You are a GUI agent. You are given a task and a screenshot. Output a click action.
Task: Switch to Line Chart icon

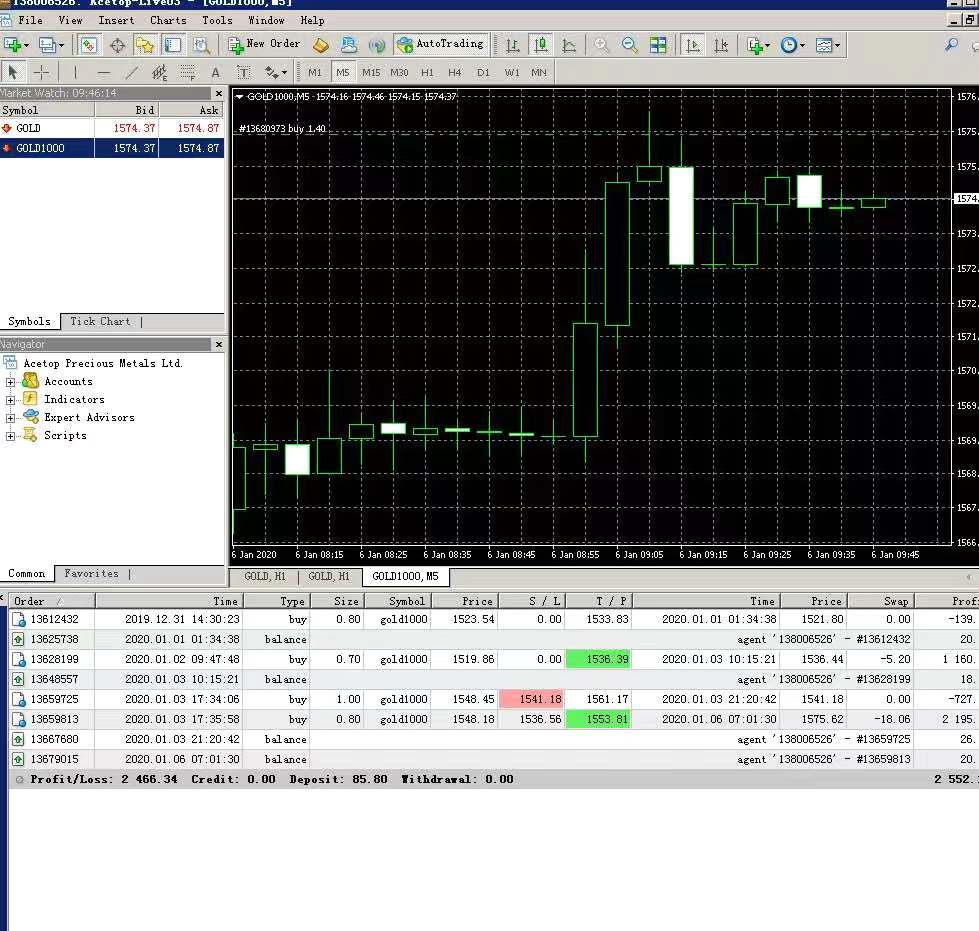click(569, 45)
